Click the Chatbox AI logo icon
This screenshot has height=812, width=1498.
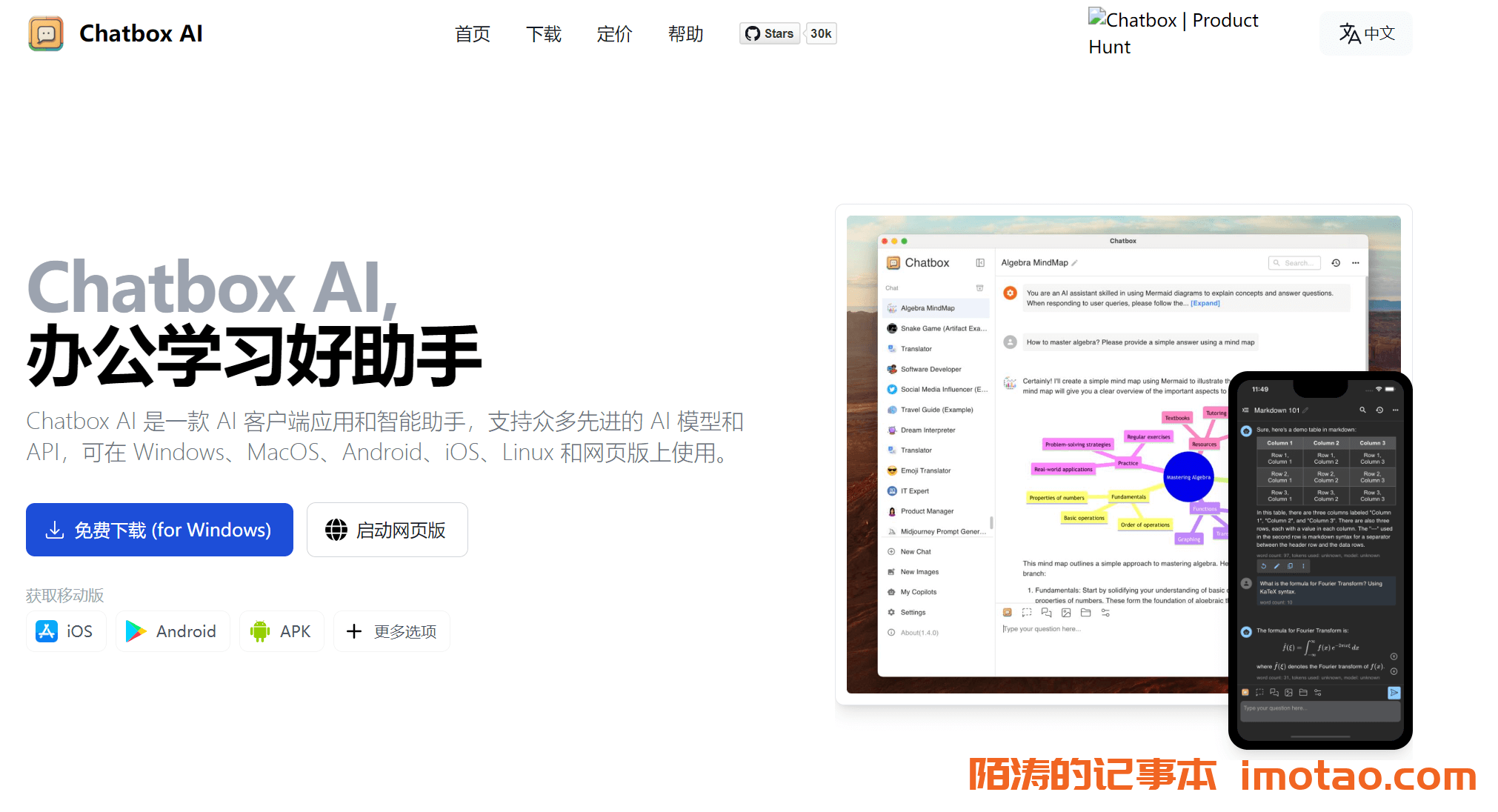pos(47,32)
